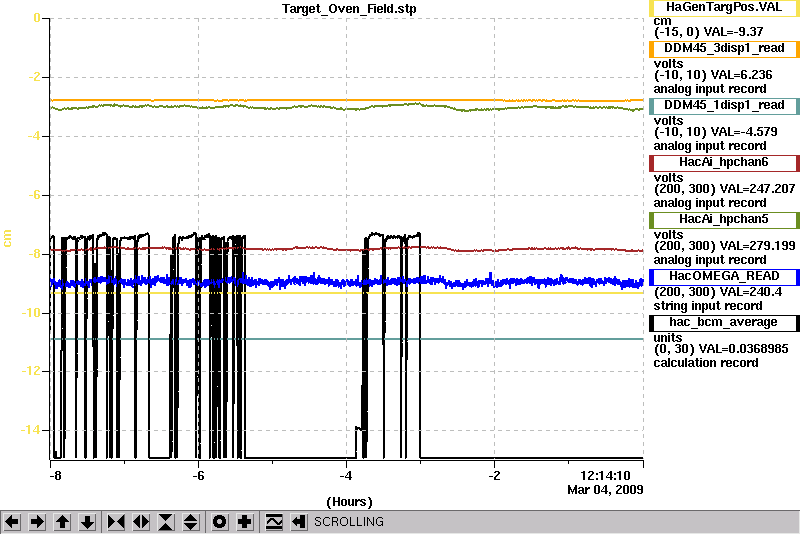Select the HaGenTargPos.VAL curve legend

click(724, 8)
